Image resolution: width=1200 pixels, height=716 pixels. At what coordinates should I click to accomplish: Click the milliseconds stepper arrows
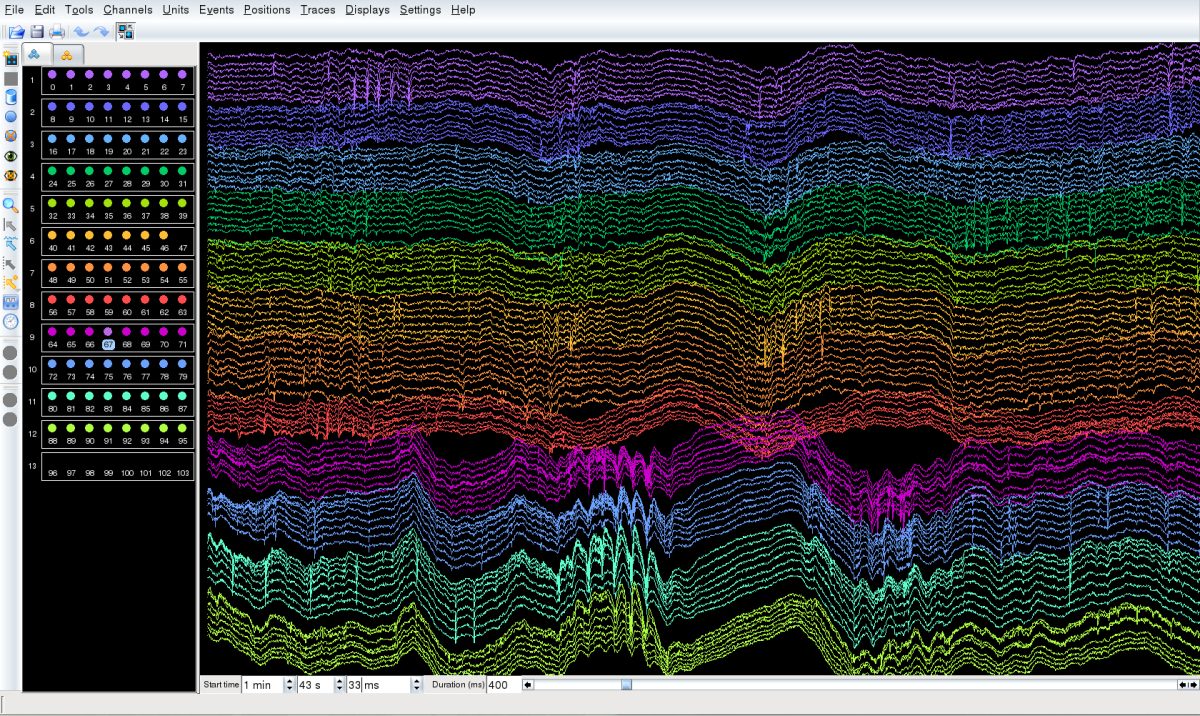click(x=415, y=685)
